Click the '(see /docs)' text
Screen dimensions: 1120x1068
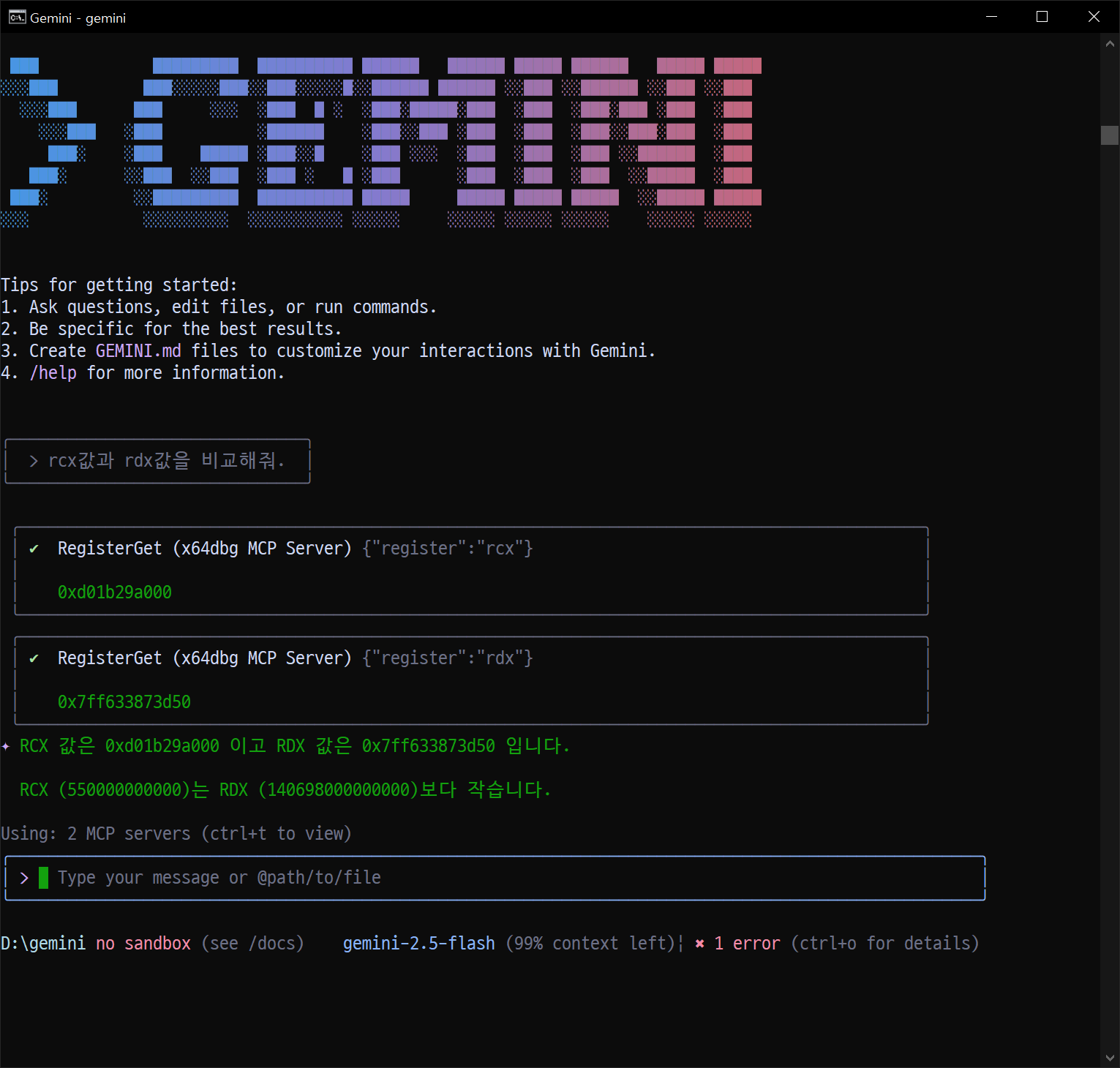click(252, 944)
